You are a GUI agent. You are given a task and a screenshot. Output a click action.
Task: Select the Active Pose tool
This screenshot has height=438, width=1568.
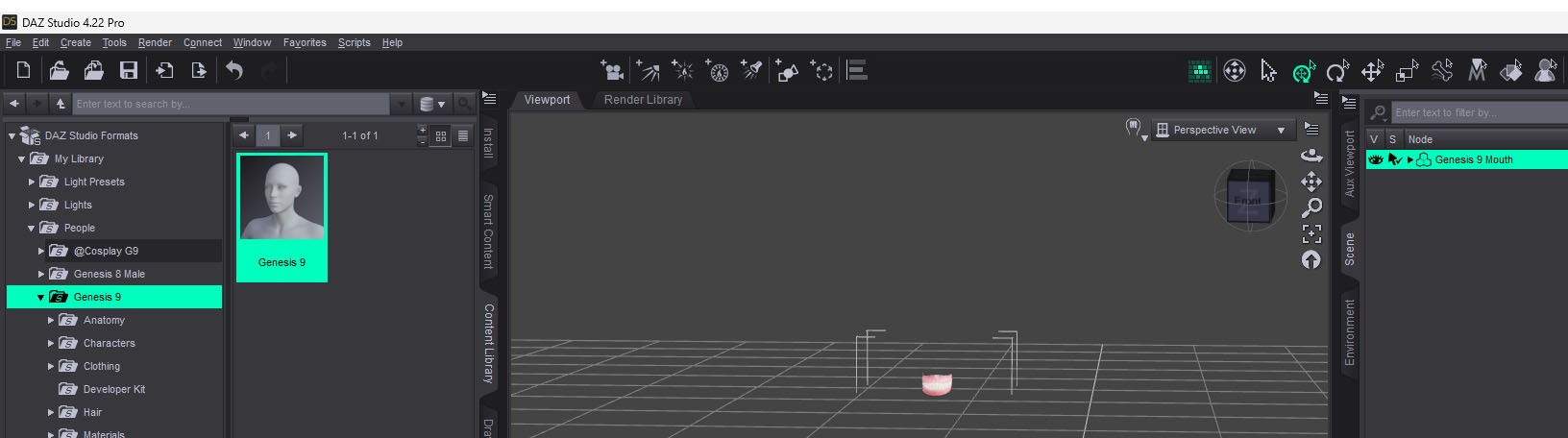pyautogui.click(x=1442, y=70)
